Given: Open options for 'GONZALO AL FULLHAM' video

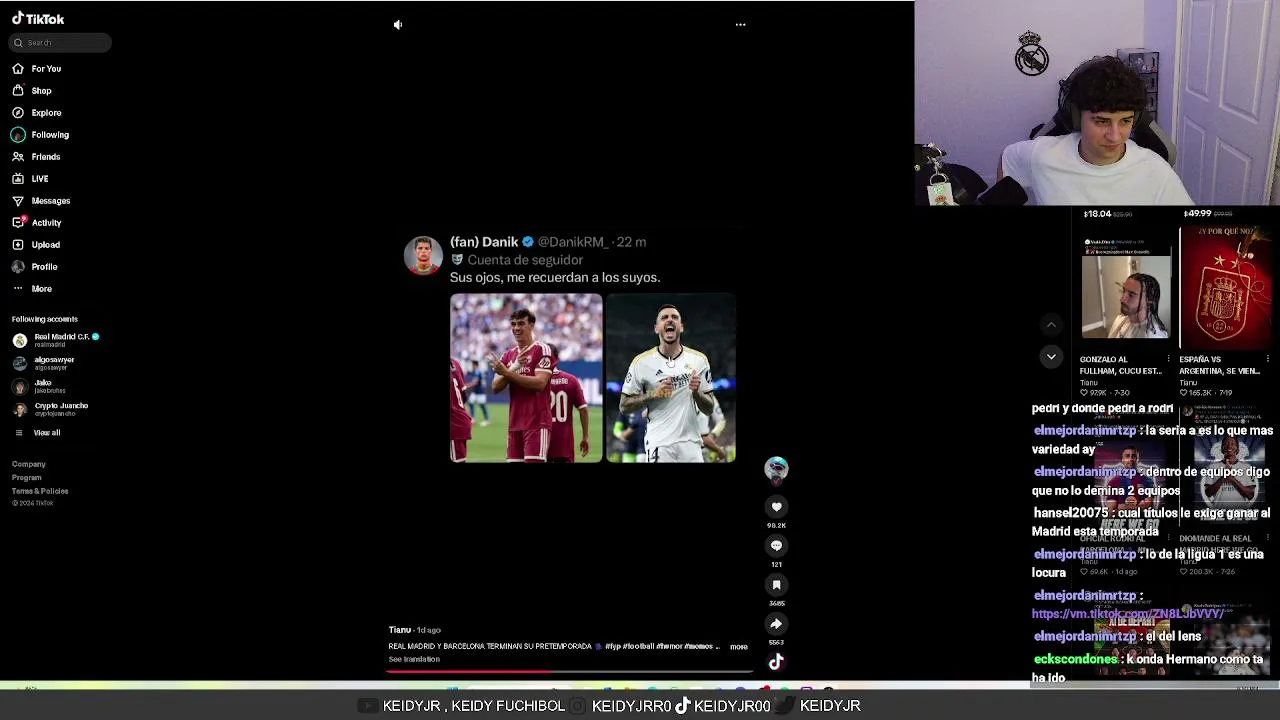Looking at the screenshot, I should [x=1168, y=359].
